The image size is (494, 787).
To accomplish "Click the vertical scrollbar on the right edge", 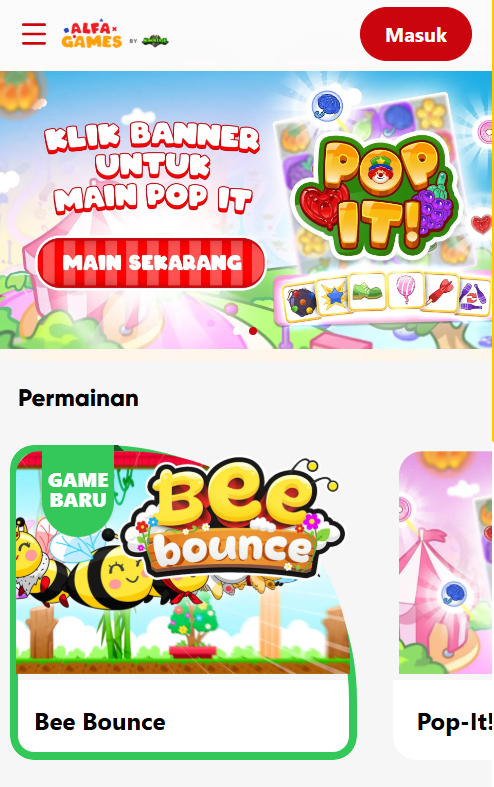I will [x=493, y=221].
